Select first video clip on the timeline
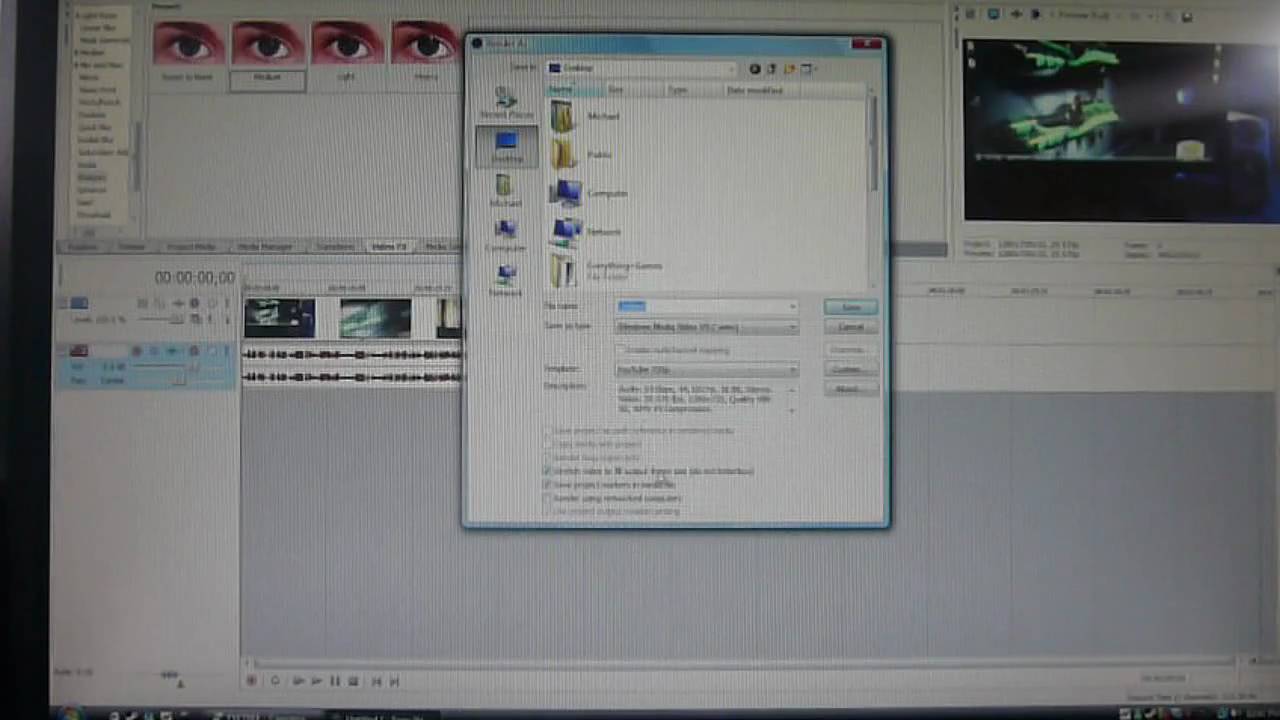The image size is (1280, 720). point(280,318)
